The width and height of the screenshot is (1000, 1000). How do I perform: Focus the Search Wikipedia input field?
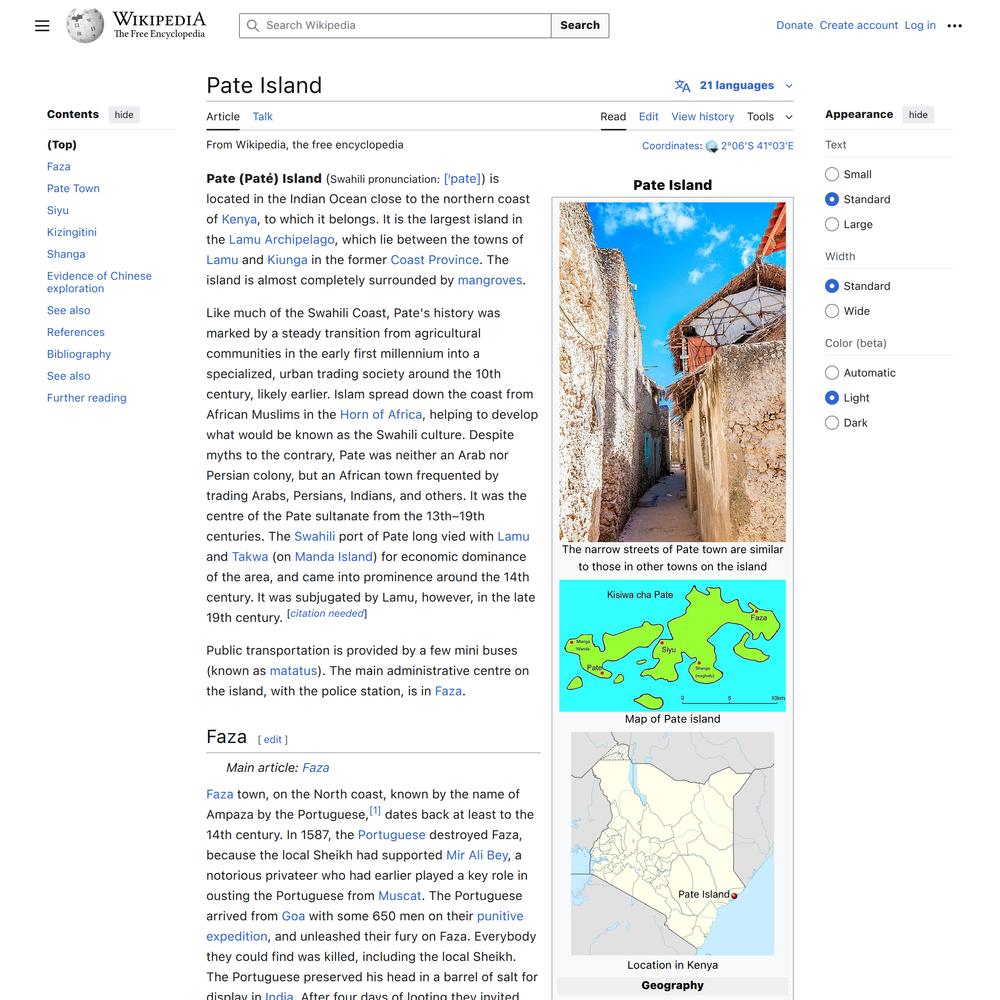(395, 26)
